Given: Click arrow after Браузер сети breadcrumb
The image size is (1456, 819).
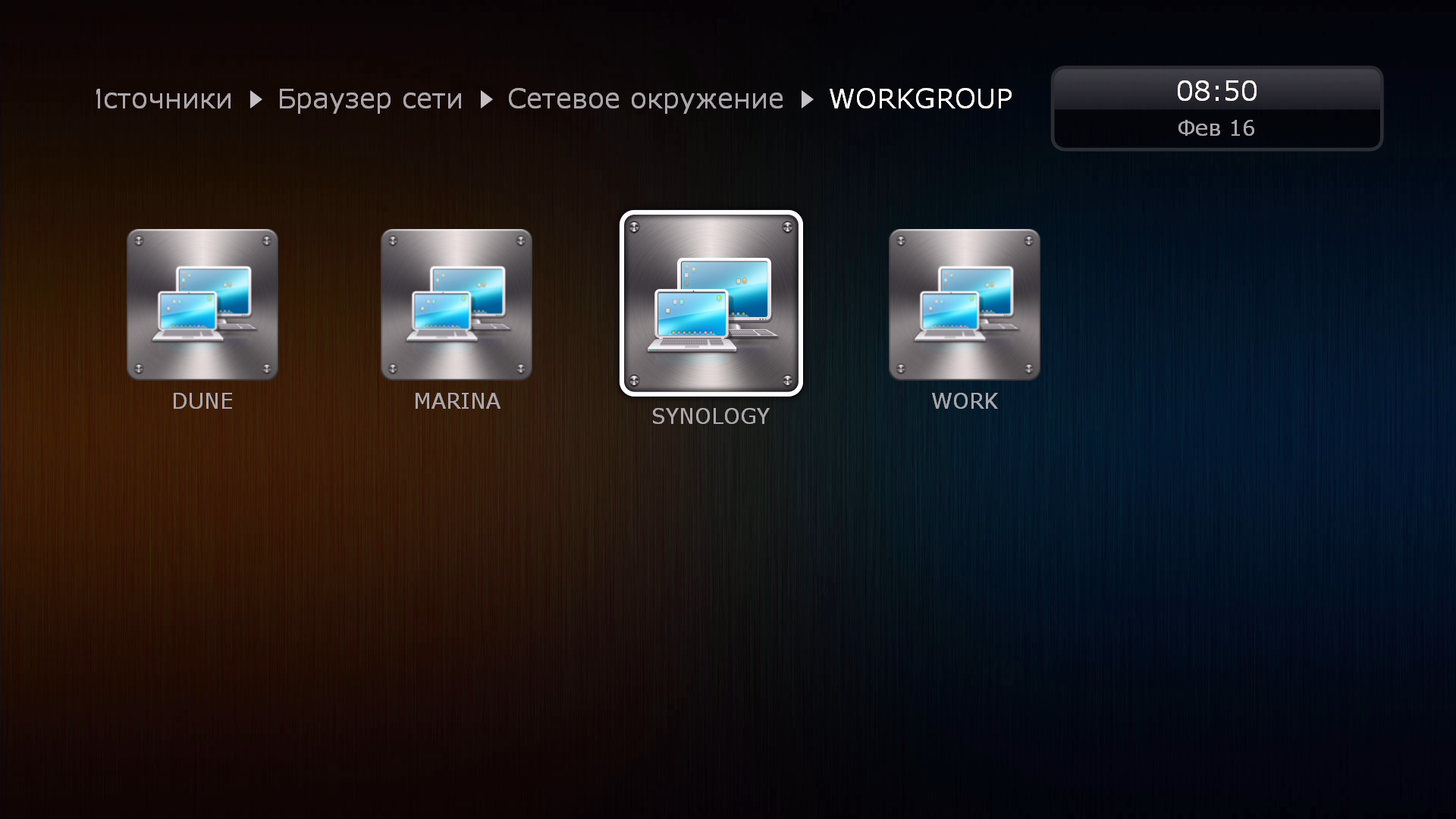Looking at the screenshot, I should [486, 99].
